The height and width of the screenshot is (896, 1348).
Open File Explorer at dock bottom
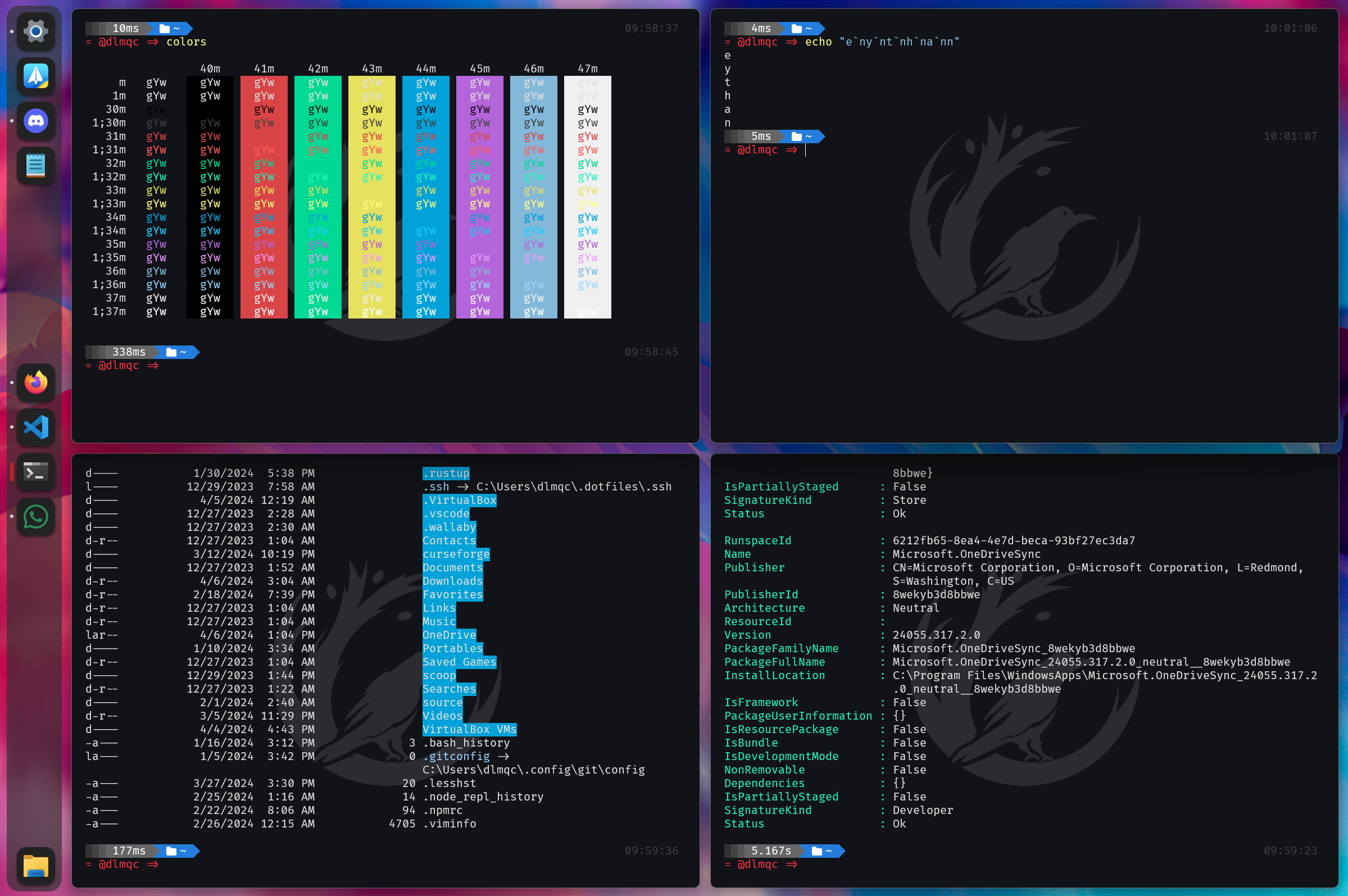click(35, 866)
